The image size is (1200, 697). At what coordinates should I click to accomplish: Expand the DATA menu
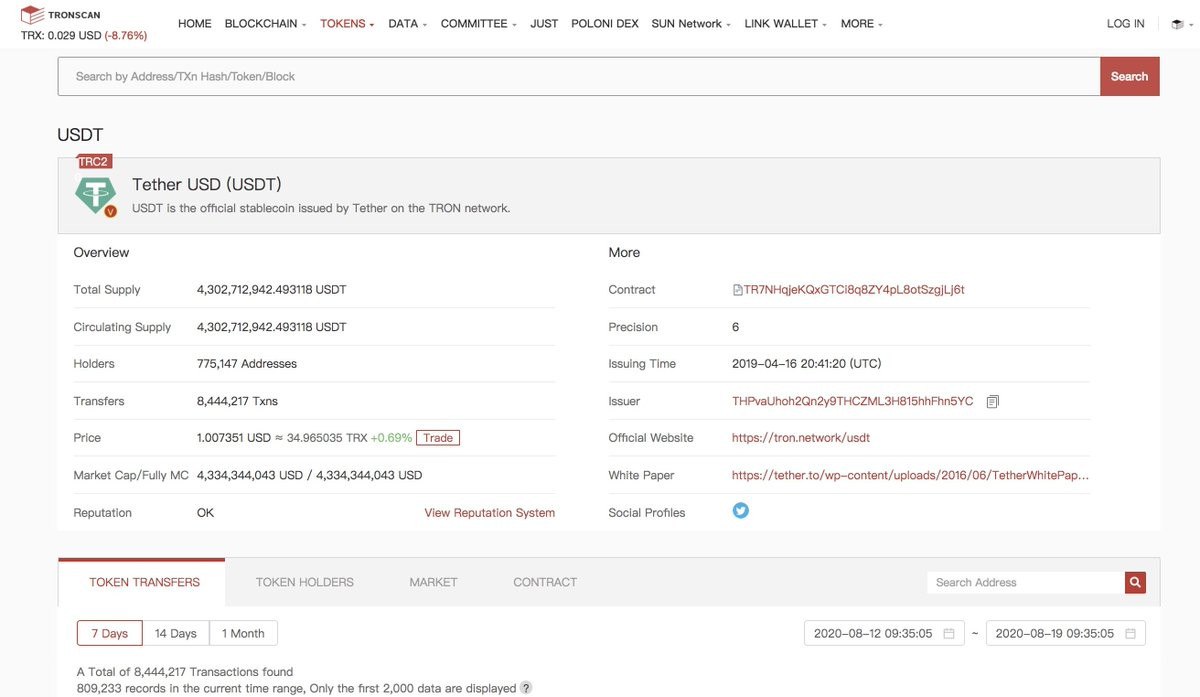point(408,23)
